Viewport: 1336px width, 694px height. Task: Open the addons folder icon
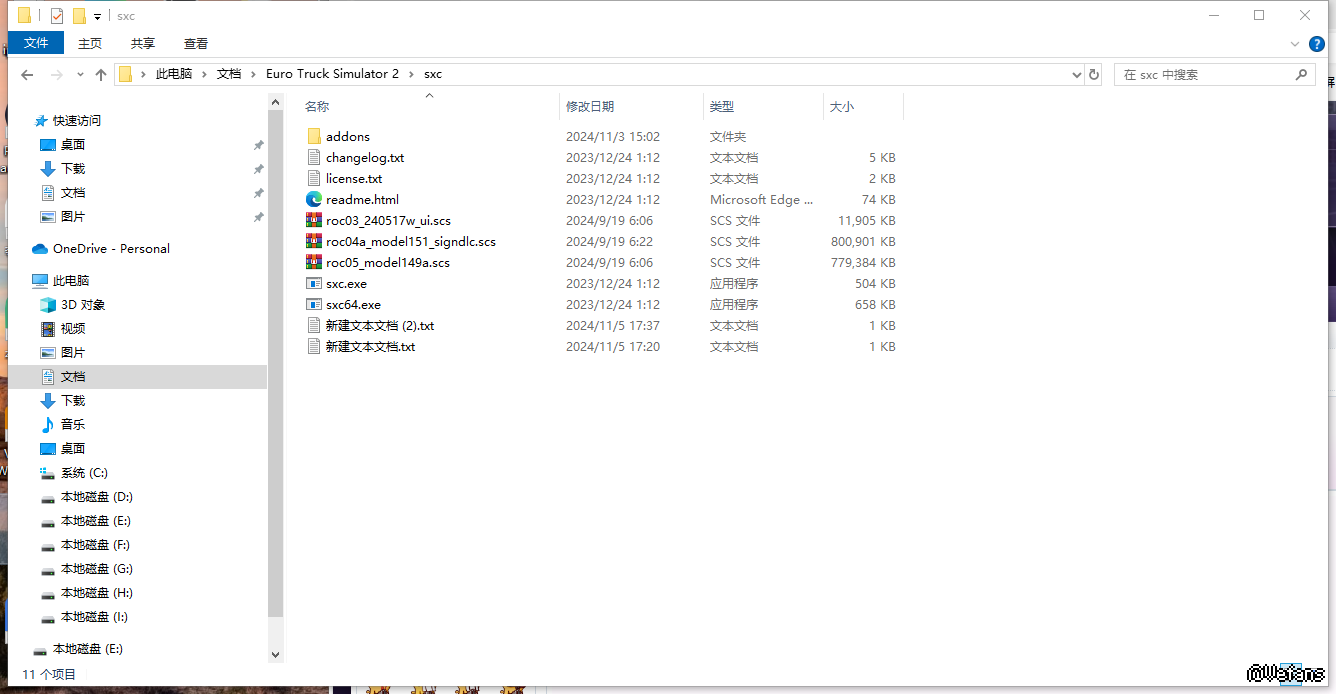coord(314,136)
